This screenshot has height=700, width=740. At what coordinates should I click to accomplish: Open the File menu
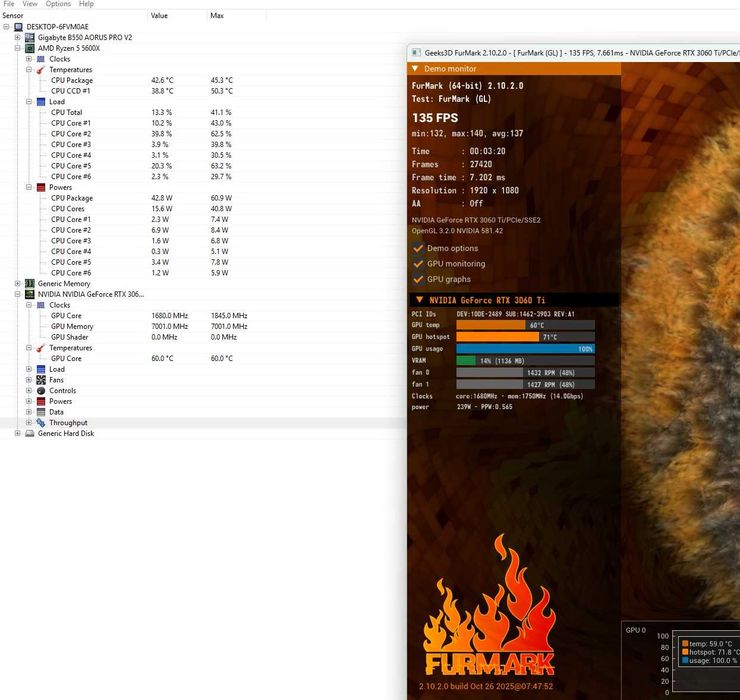pos(9,4)
